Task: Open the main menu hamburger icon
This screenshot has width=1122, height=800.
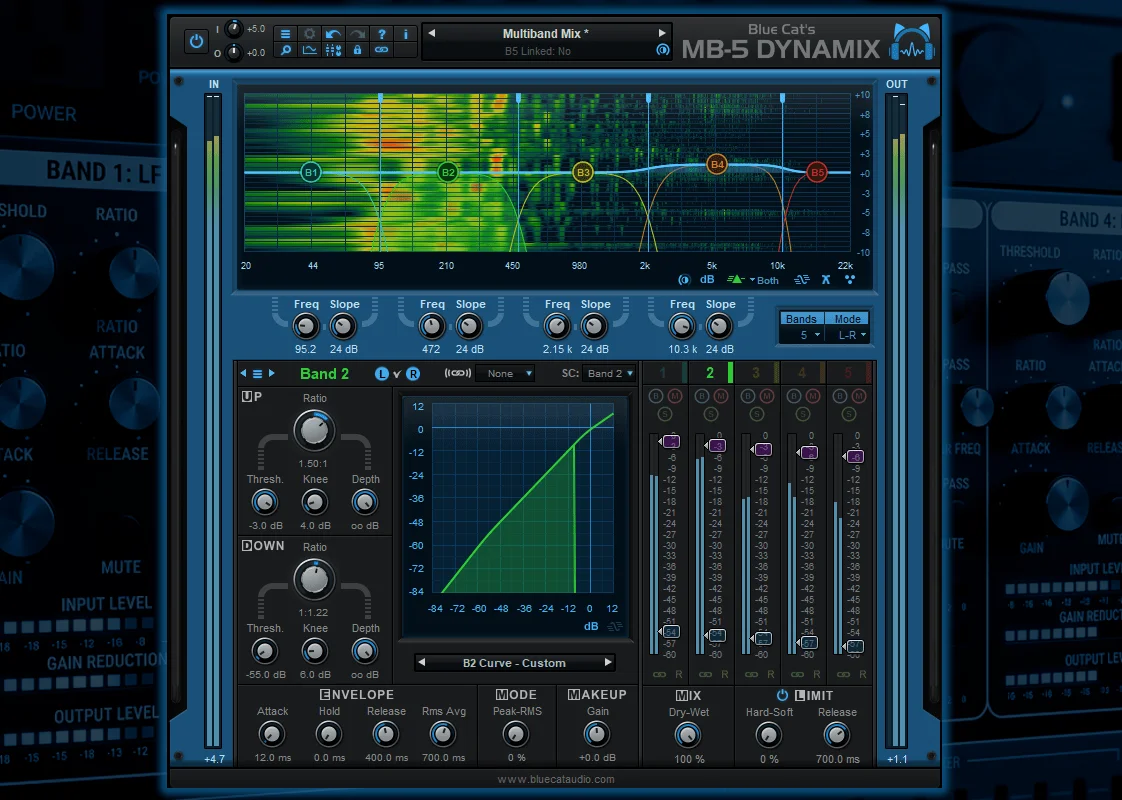Action: click(x=286, y=34)
